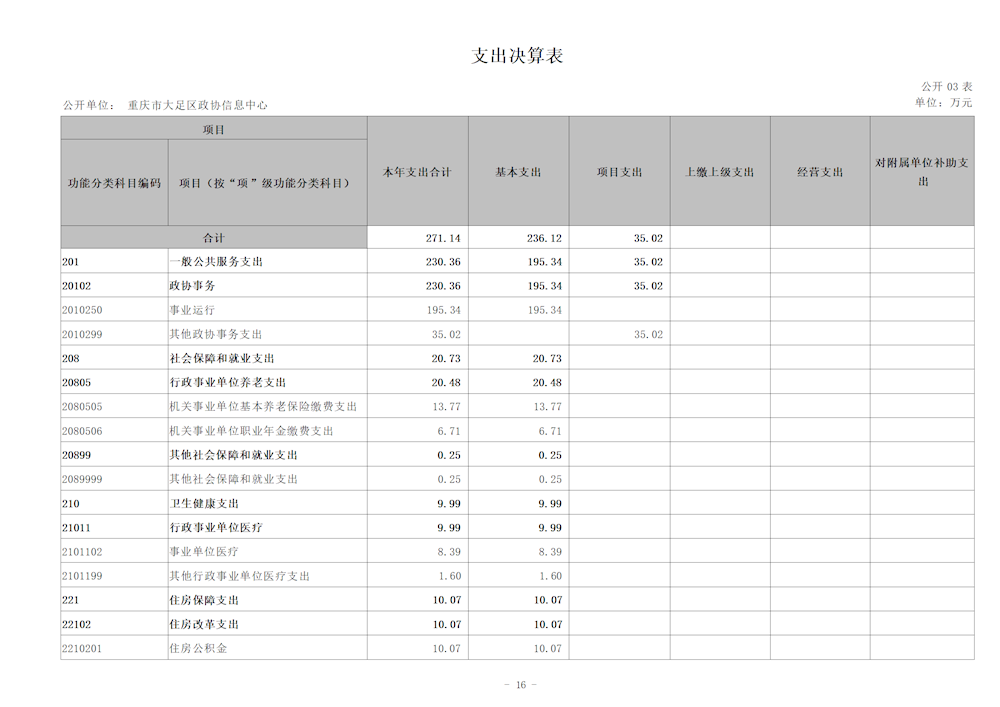
Task: Click 6.71 in the 基本支出 column
Action: (550, 432)
